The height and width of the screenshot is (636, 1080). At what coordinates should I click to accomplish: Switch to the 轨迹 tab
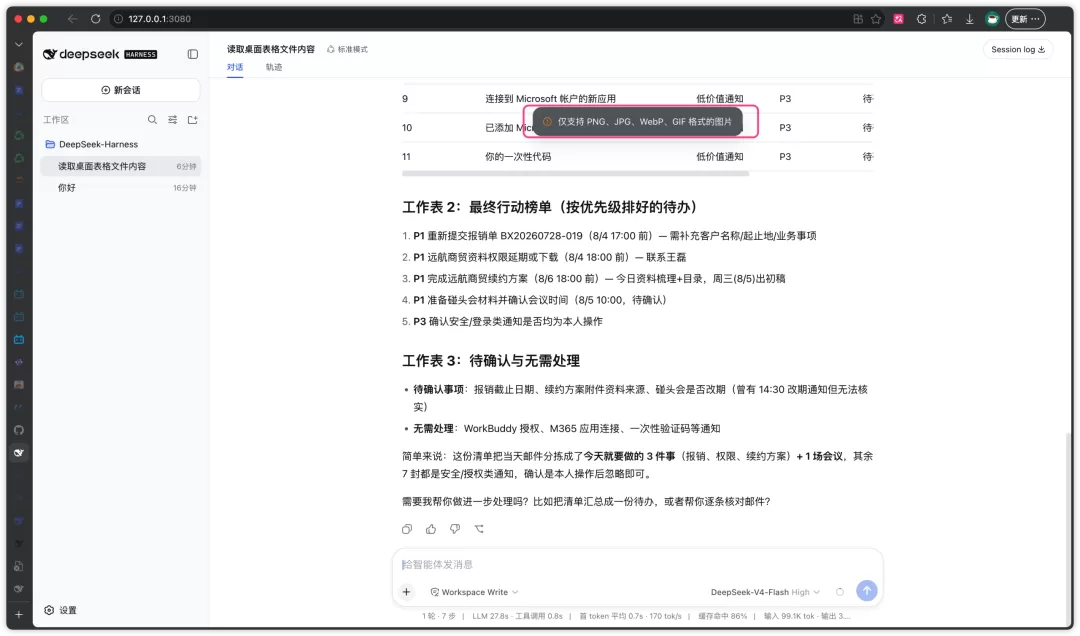click(x=274, y=68)
